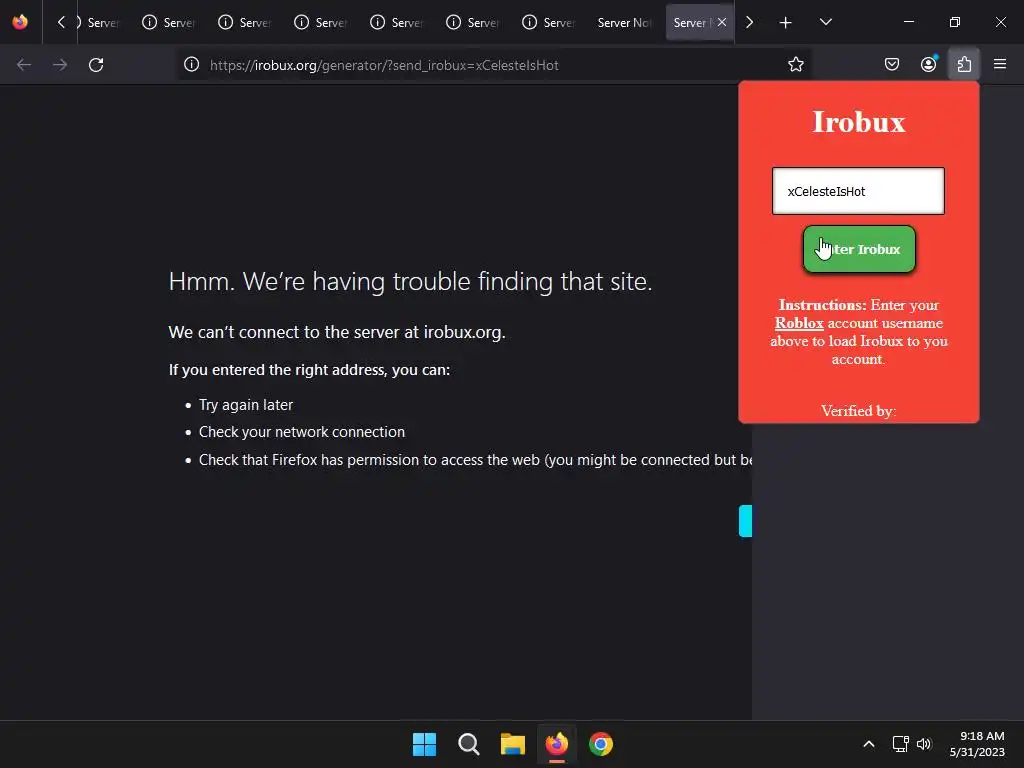Go back with the back arrow
The height and width of the screenshot is (768, 1024).
[24, 65]
